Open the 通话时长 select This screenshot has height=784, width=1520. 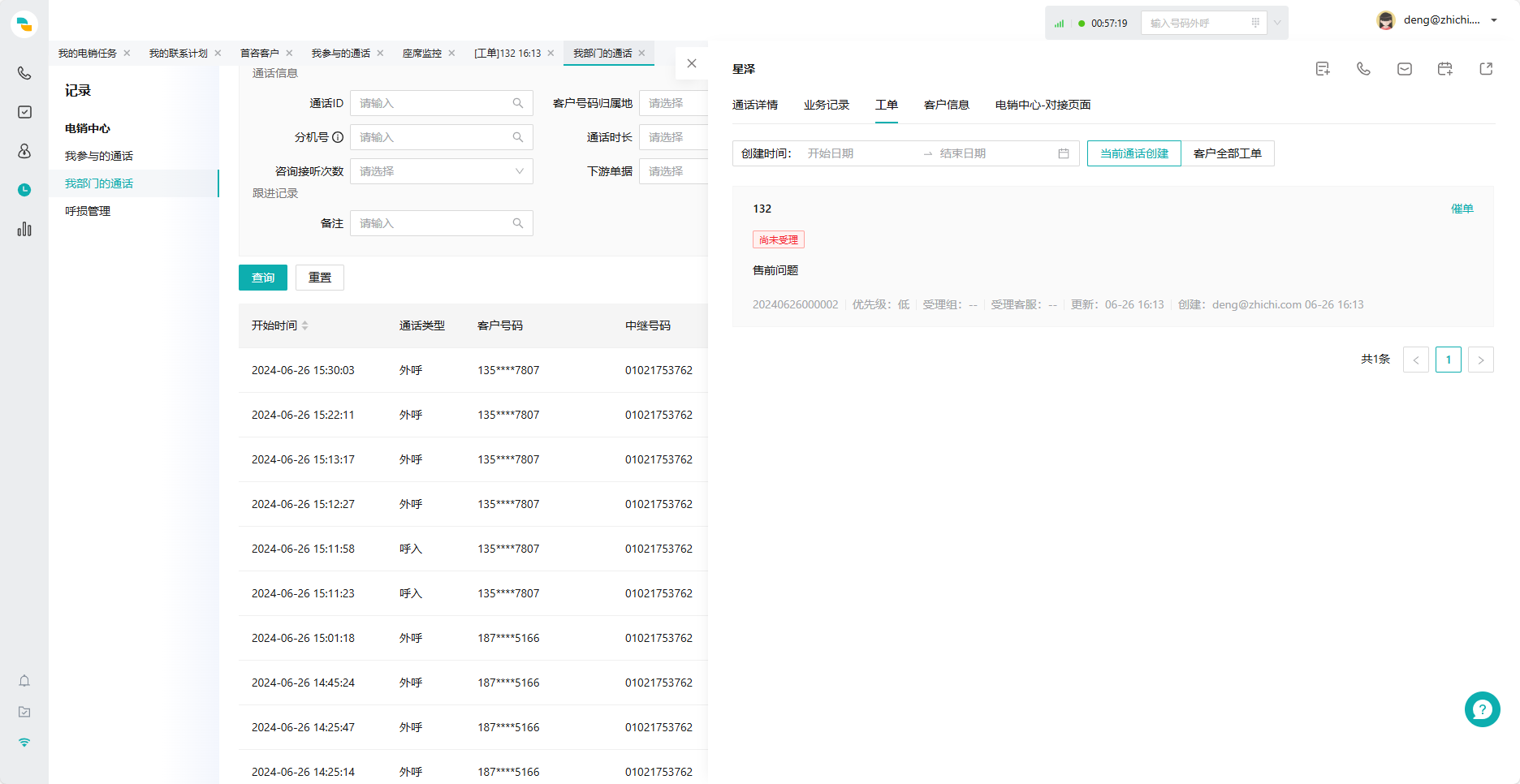[673, 137]
